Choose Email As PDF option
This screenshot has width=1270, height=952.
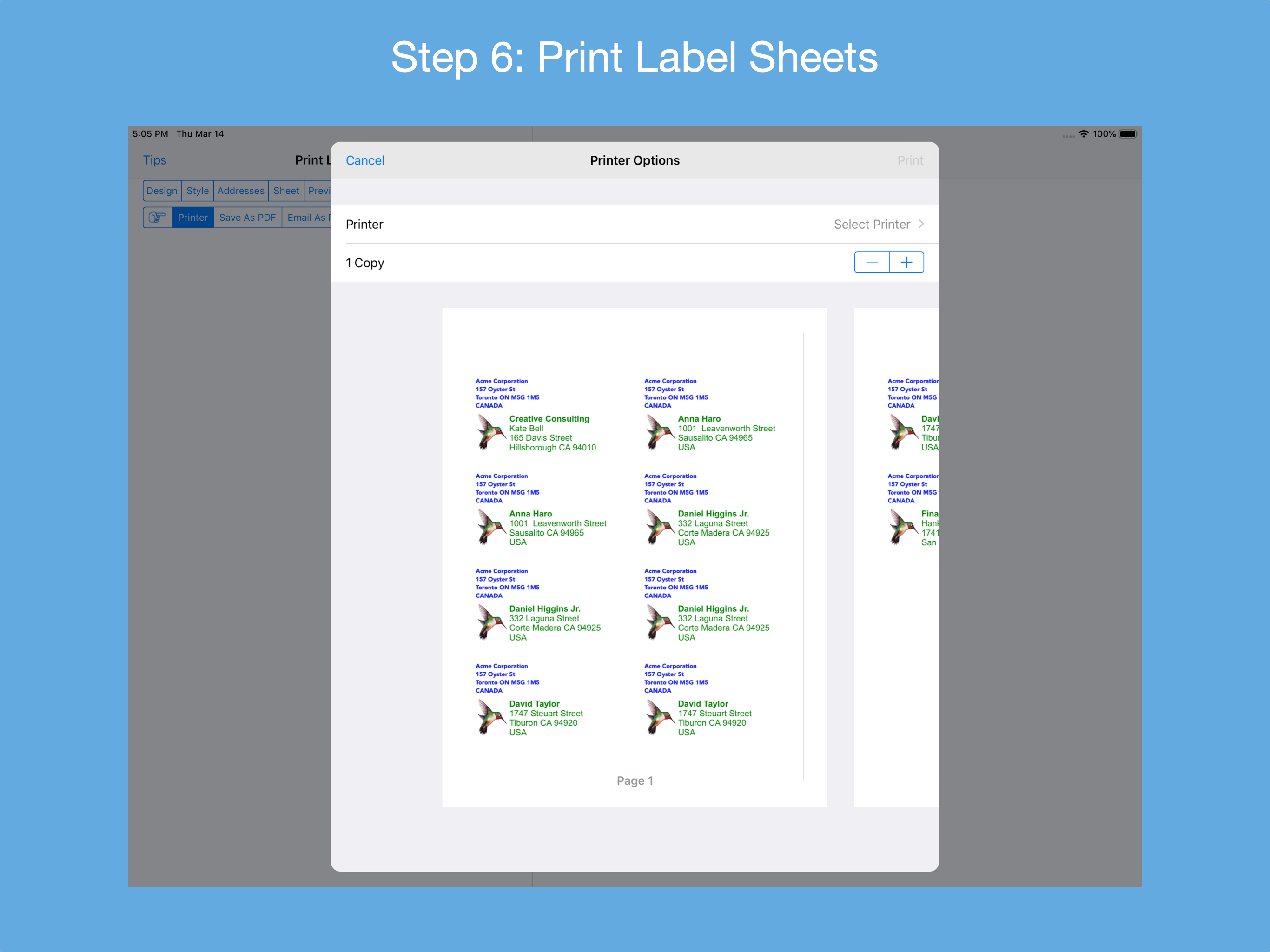coord(307,218)
